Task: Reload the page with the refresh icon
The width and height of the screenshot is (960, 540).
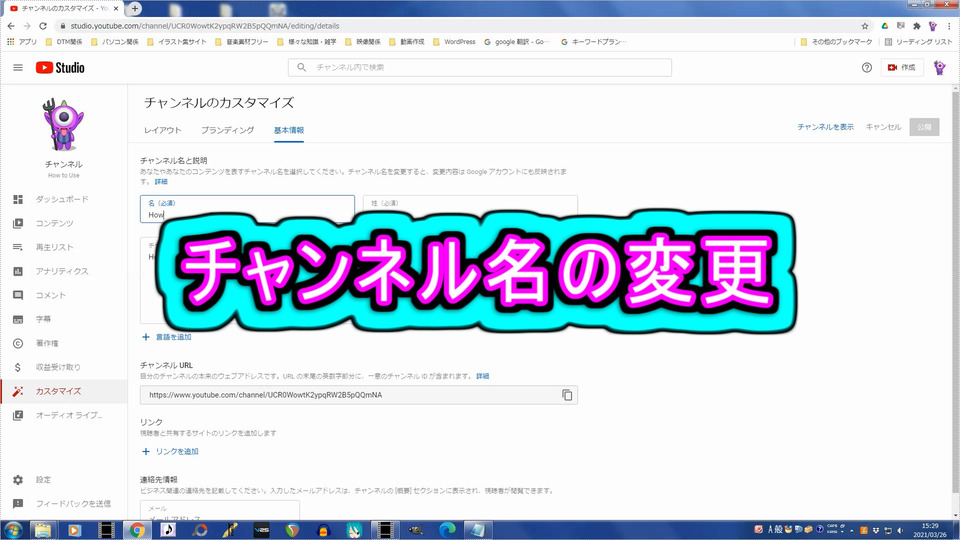Action: (43, 26)
